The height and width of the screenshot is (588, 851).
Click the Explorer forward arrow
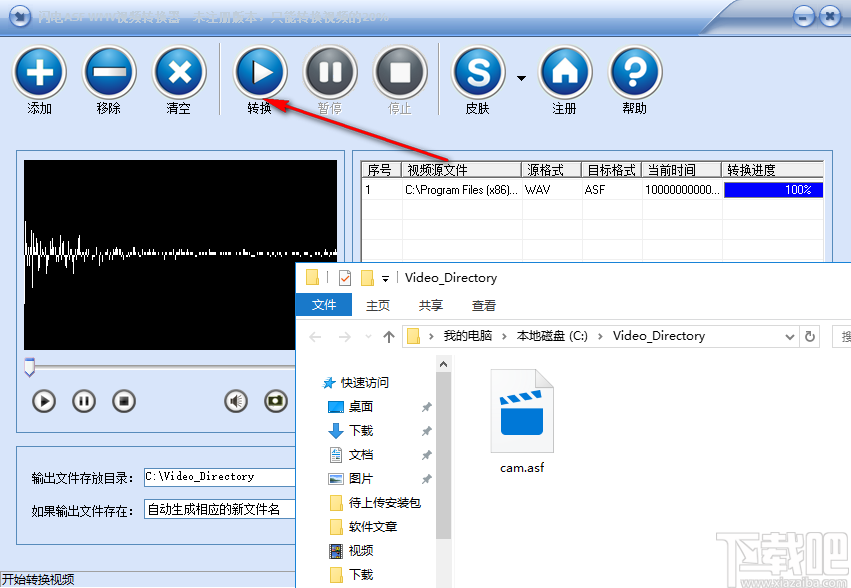[345, 337]
